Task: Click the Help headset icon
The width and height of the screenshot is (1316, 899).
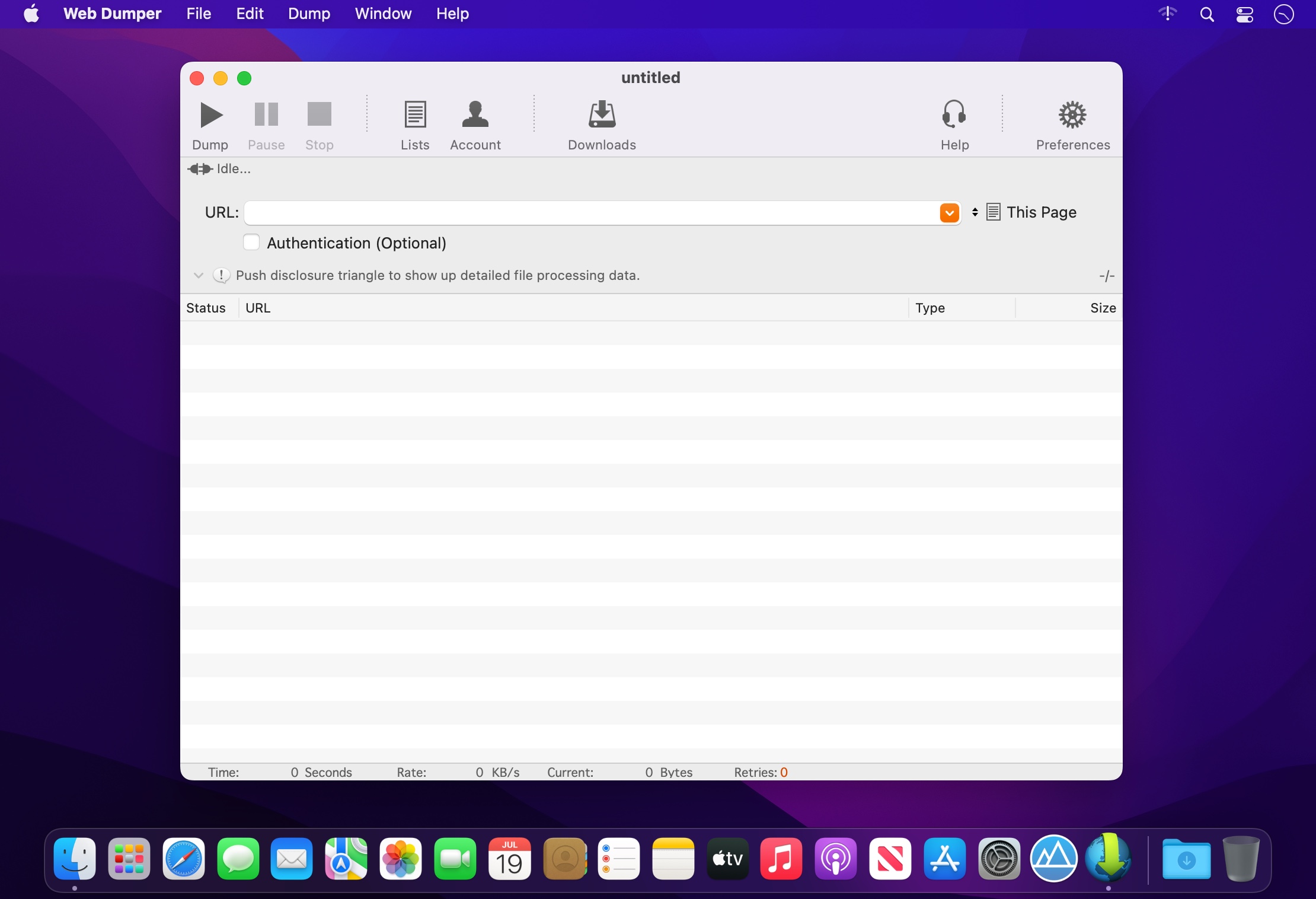Action: (954, 115)
